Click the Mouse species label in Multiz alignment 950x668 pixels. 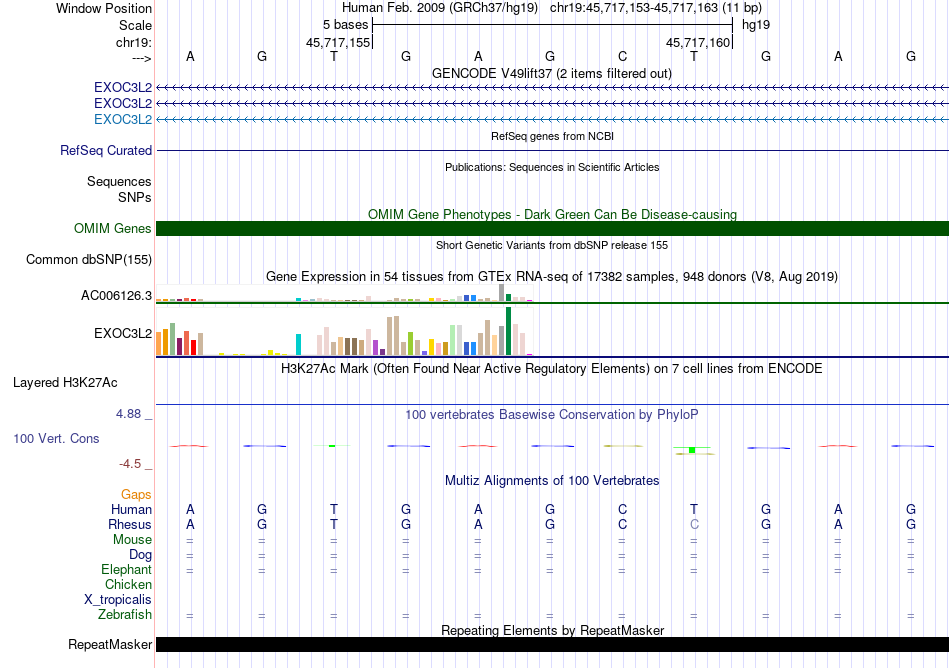(x=132, y=540)
